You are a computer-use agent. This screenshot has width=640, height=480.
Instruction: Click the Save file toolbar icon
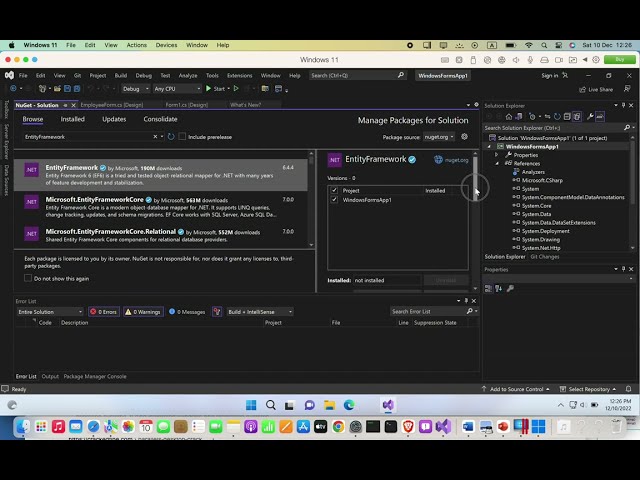coord(67,89)
